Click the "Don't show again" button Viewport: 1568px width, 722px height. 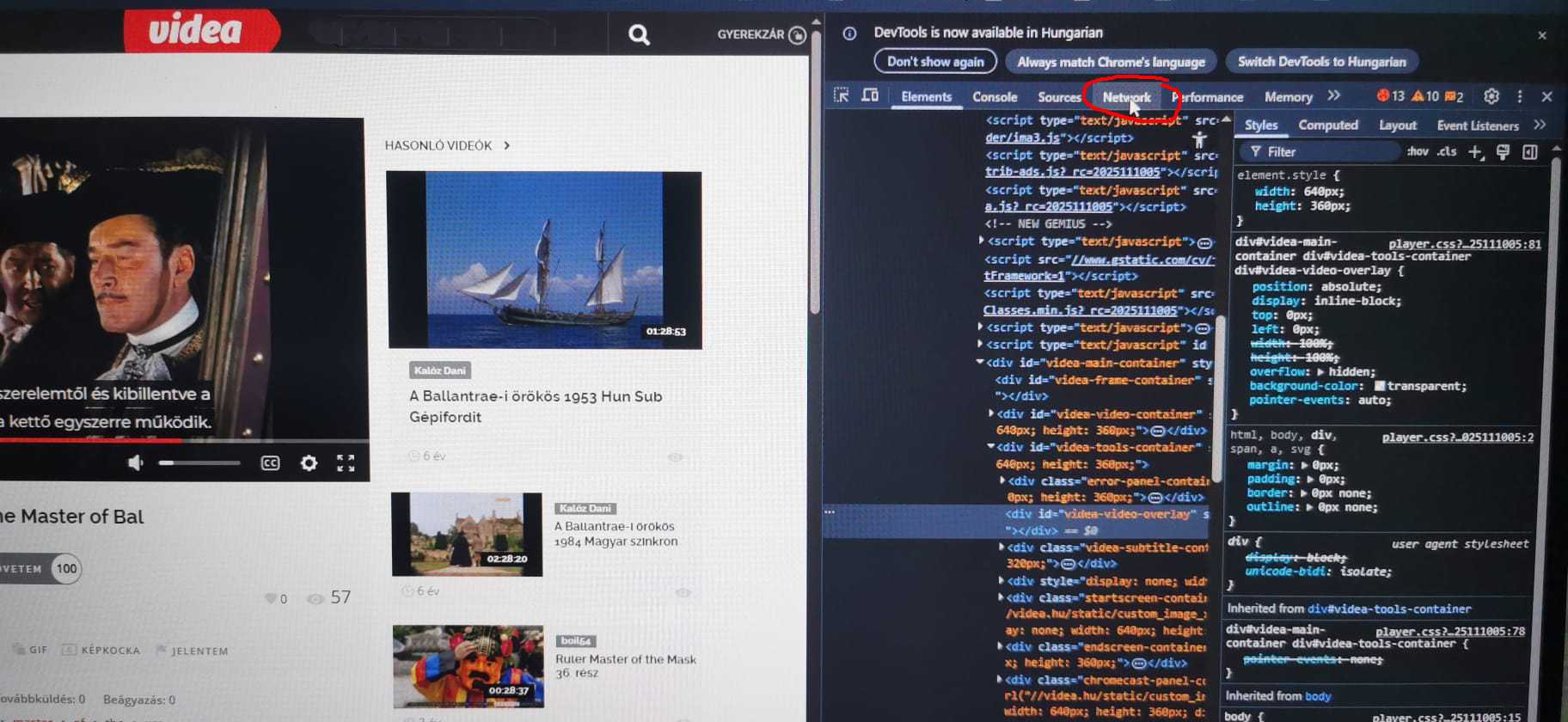[935, 62]
